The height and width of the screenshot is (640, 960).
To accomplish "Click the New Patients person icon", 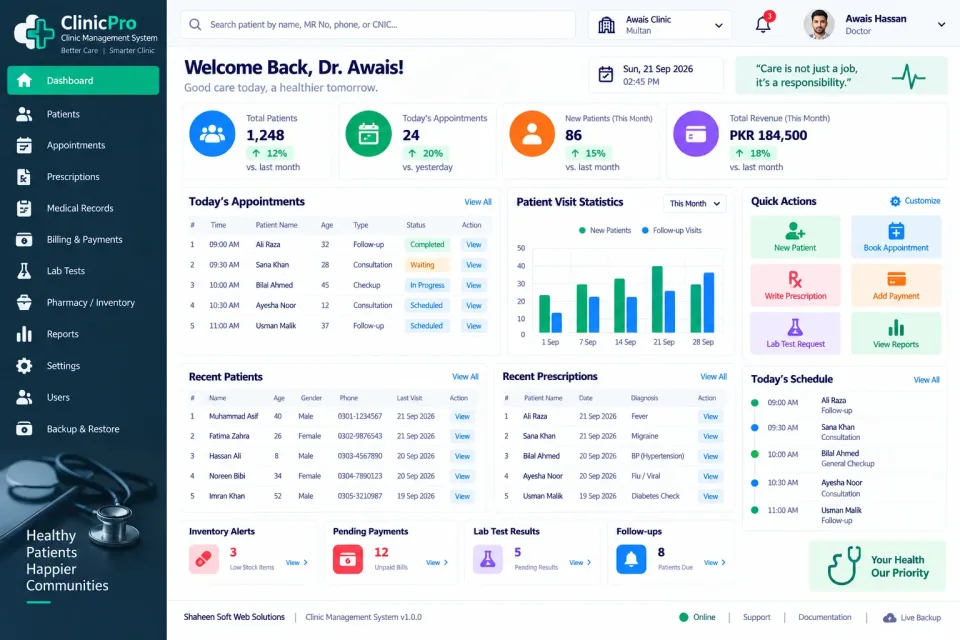I will (532, 134).
